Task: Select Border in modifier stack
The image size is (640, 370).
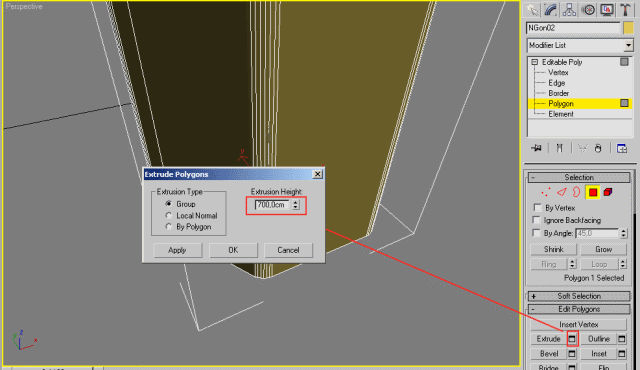Action: [x=558, y=93]
